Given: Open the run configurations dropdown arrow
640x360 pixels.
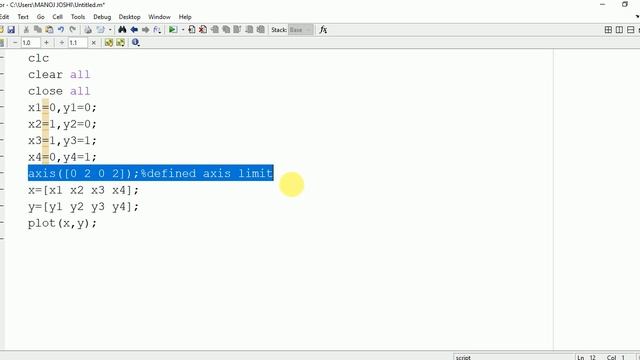Looking at the screenshot, I should (182, 30).
